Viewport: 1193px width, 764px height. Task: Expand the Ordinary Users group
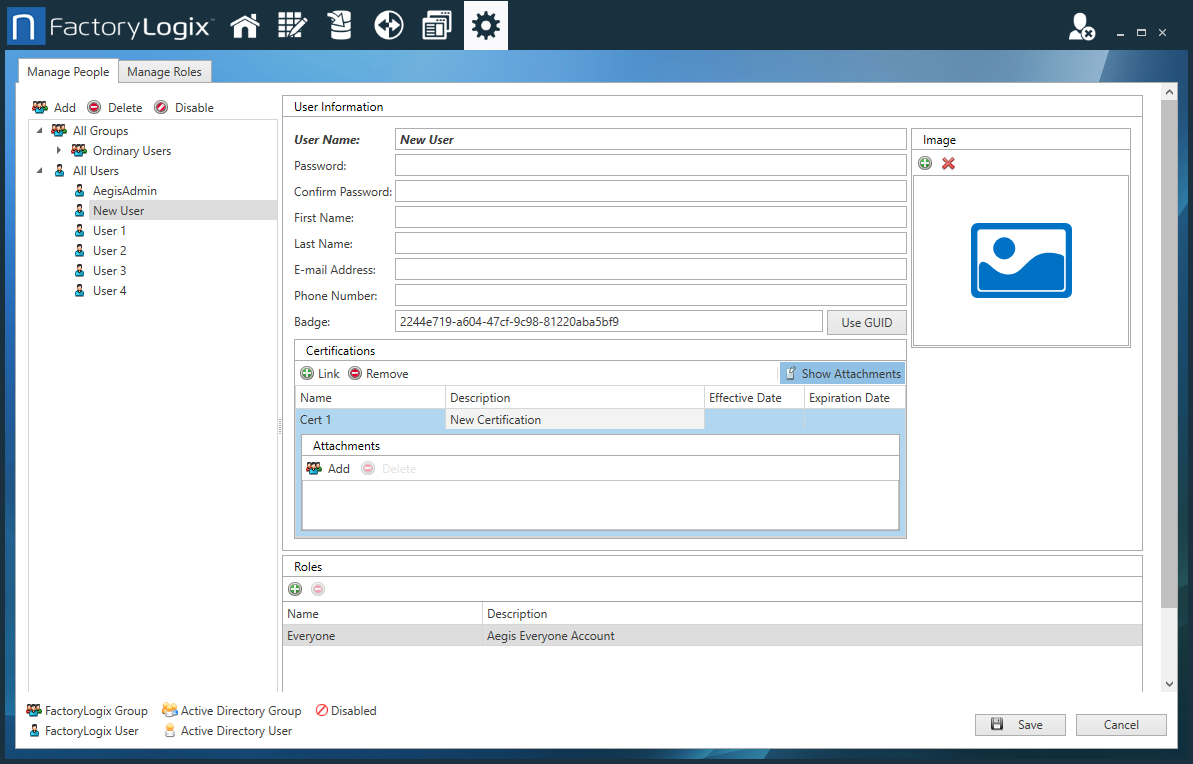60,150
